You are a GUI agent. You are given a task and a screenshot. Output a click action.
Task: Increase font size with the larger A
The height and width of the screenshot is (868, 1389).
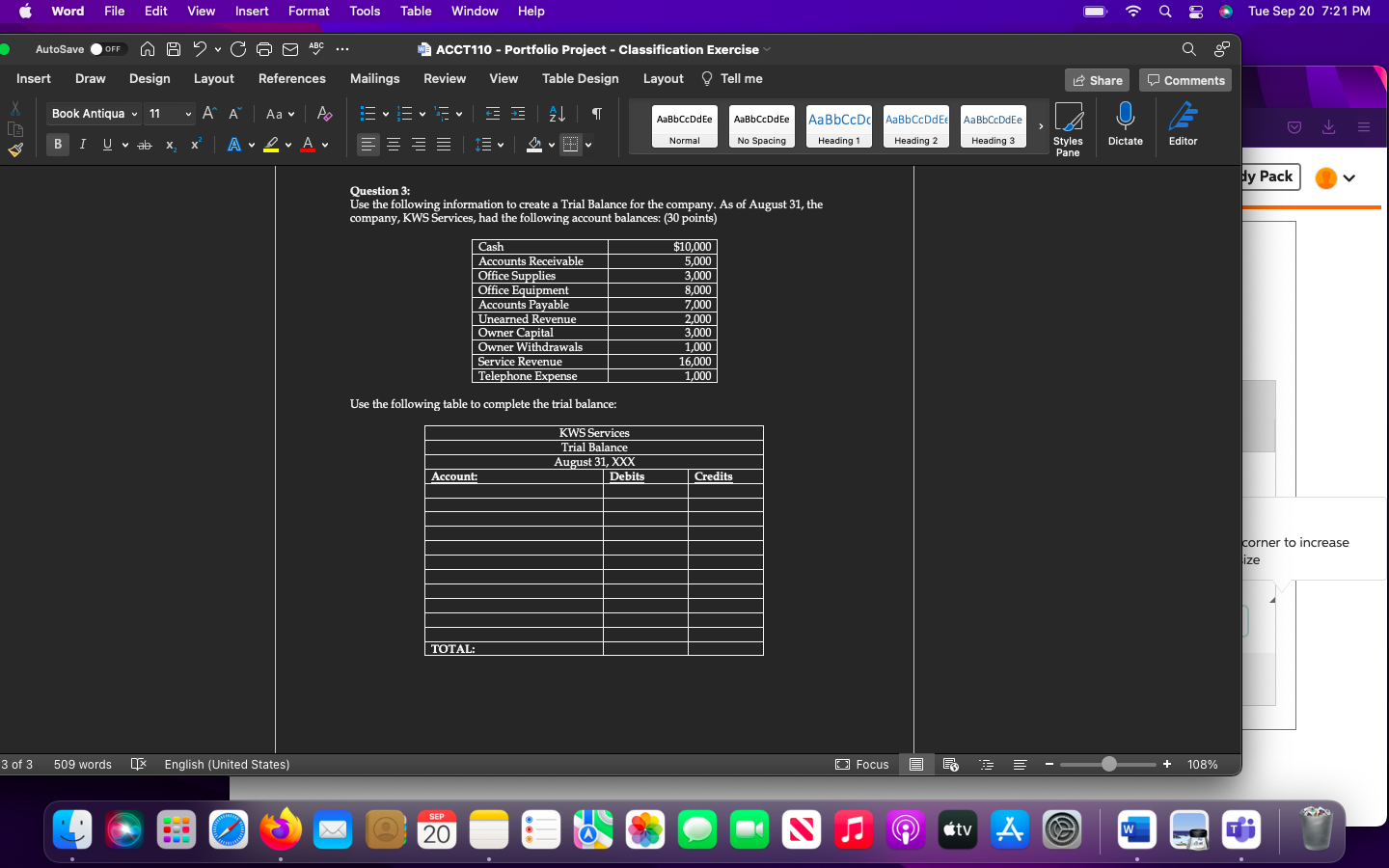(209, 114)
